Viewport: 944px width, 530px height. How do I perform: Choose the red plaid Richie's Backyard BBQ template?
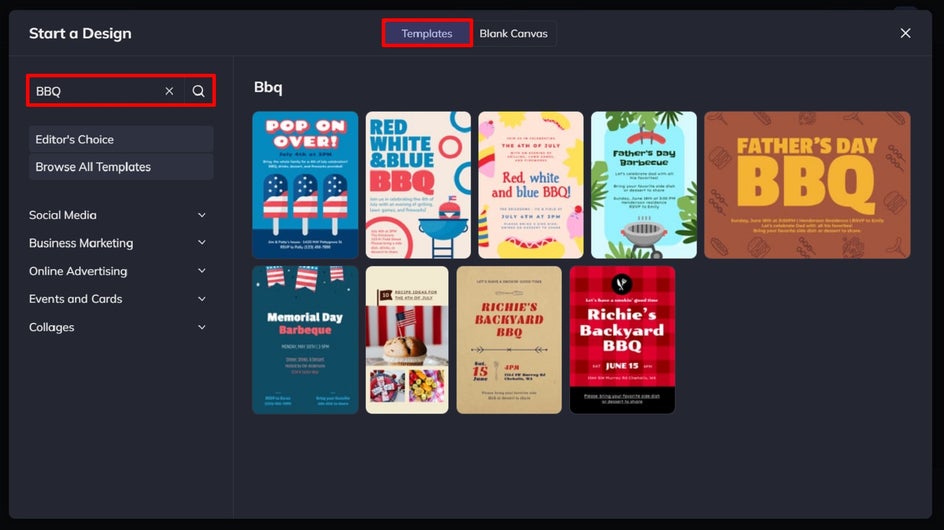coord(622,340)
